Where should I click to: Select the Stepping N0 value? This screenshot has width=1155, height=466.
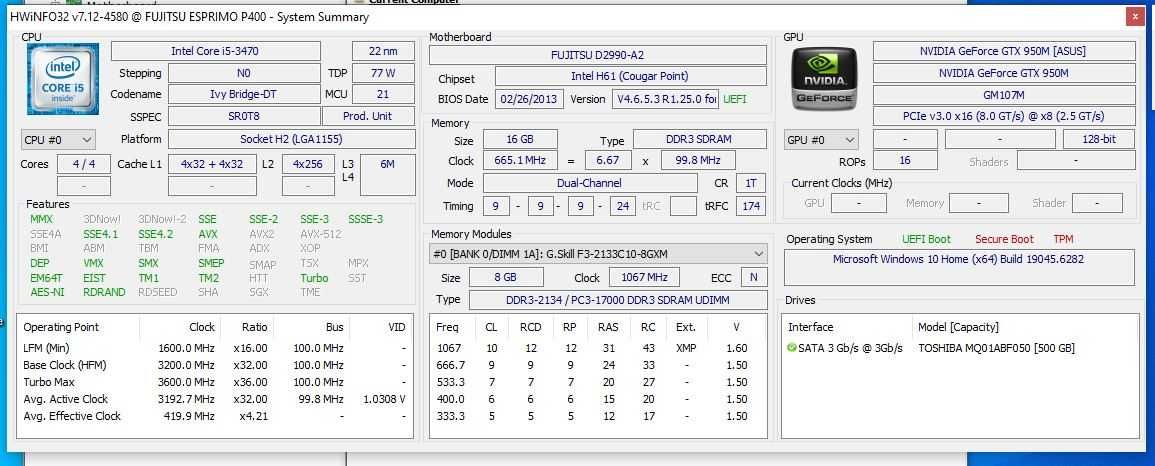[x=243, y=73]
